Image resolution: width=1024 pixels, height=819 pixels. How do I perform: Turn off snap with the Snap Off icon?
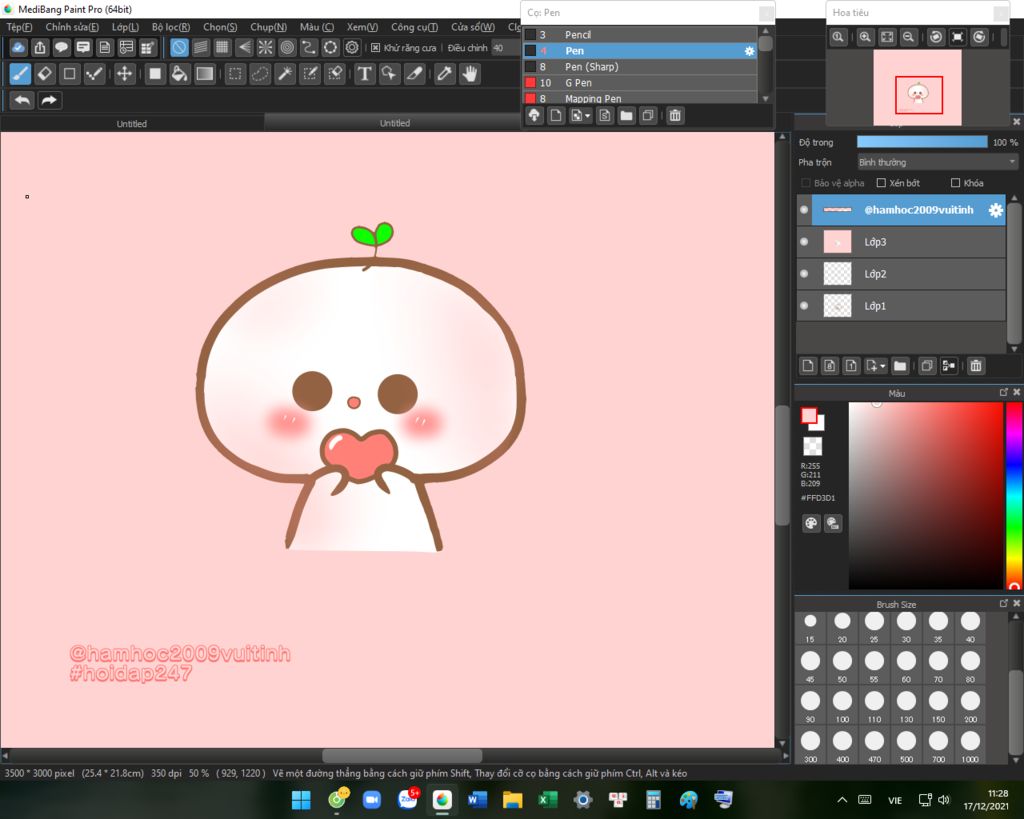point(179,47)
